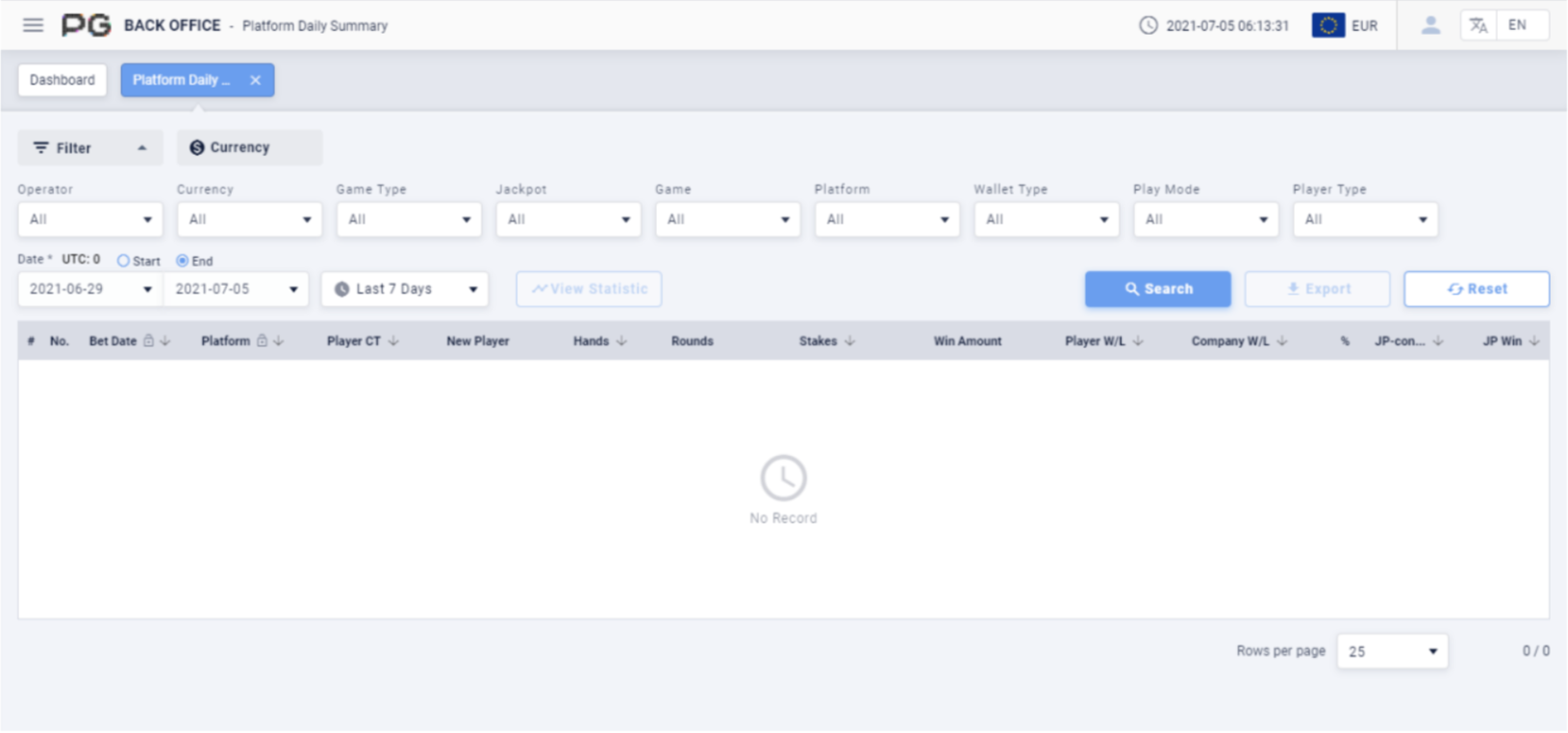Click the EUR flag icon

(x=1328, y=26)
